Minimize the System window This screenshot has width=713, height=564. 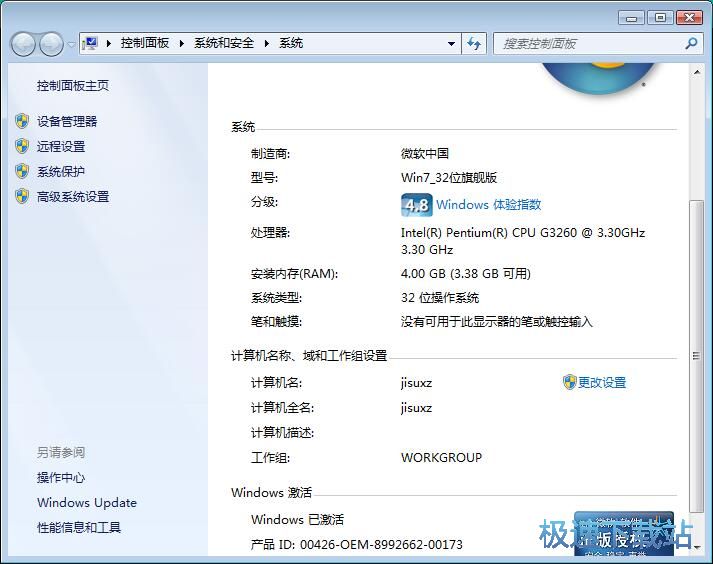coord(631,18)
